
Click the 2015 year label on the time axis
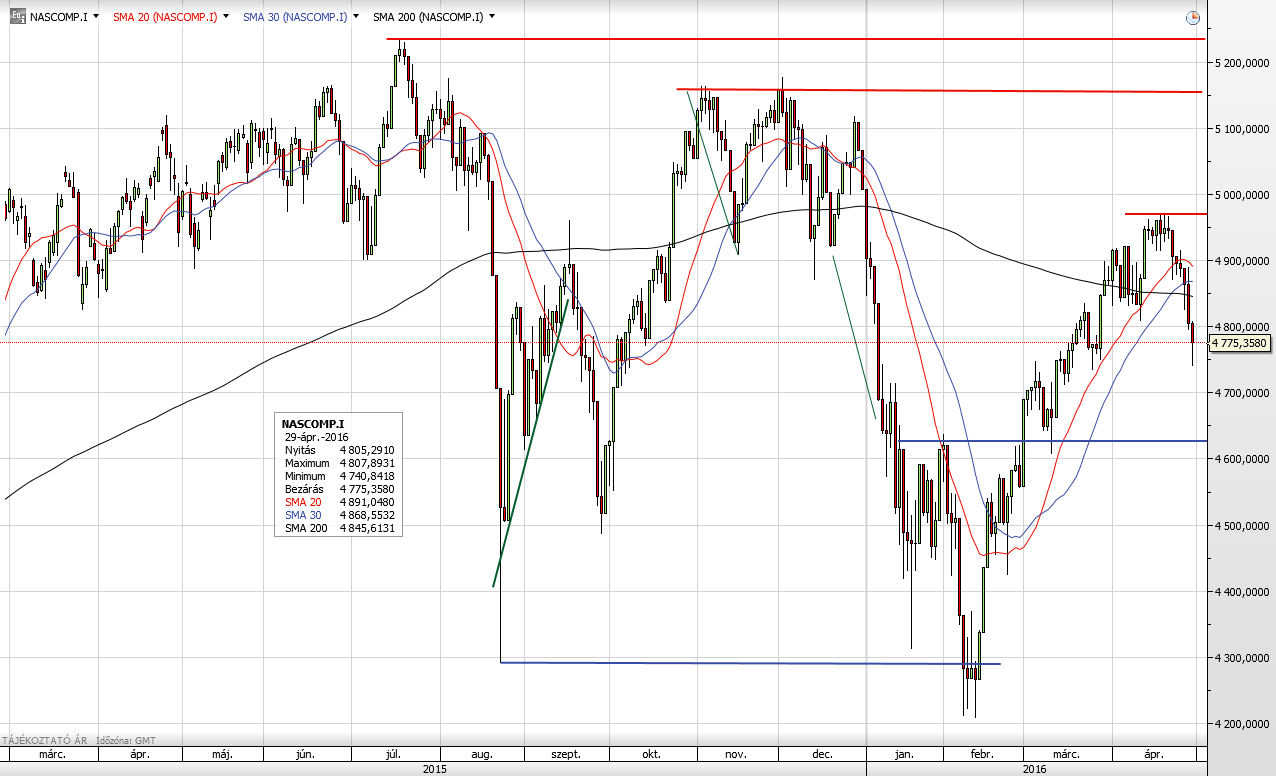435,768
